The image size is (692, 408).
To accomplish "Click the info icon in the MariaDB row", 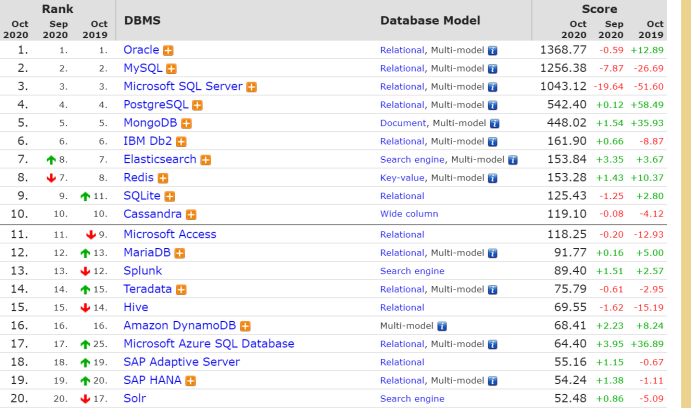I will click(493, 253).
